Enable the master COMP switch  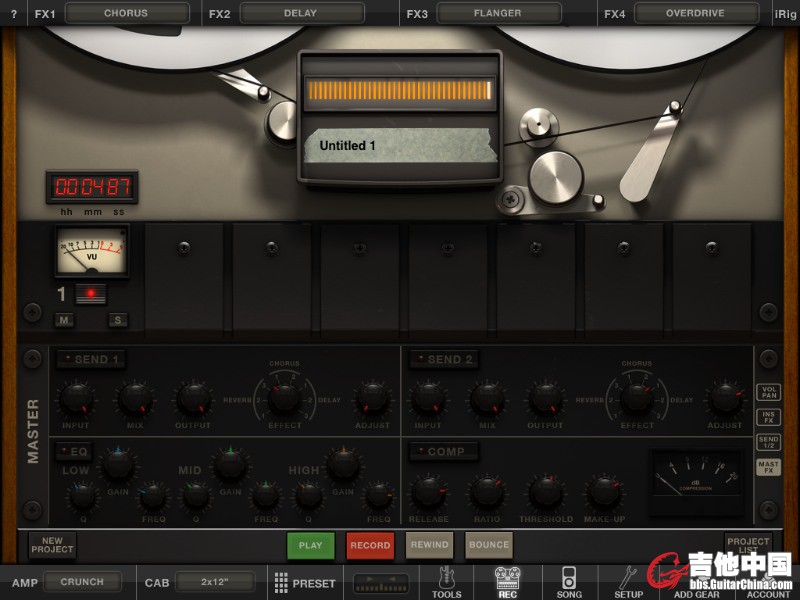point(444,452)
